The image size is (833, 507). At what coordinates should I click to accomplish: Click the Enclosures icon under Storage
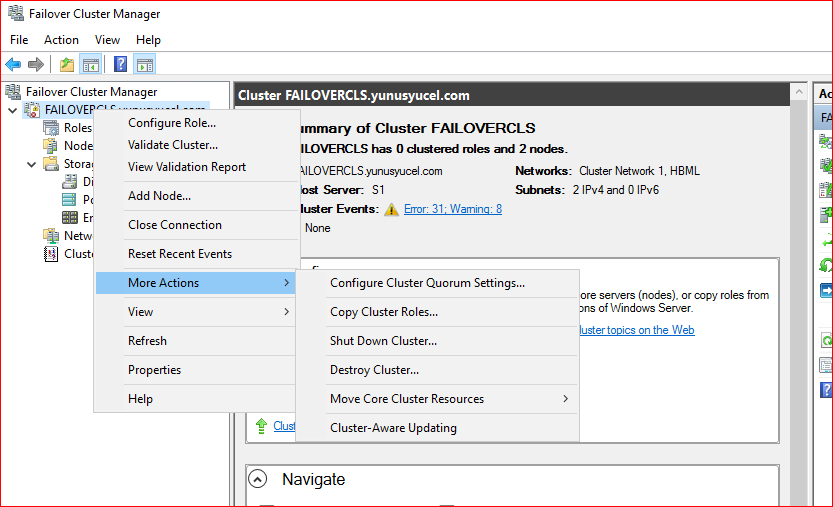pos(70,217)
